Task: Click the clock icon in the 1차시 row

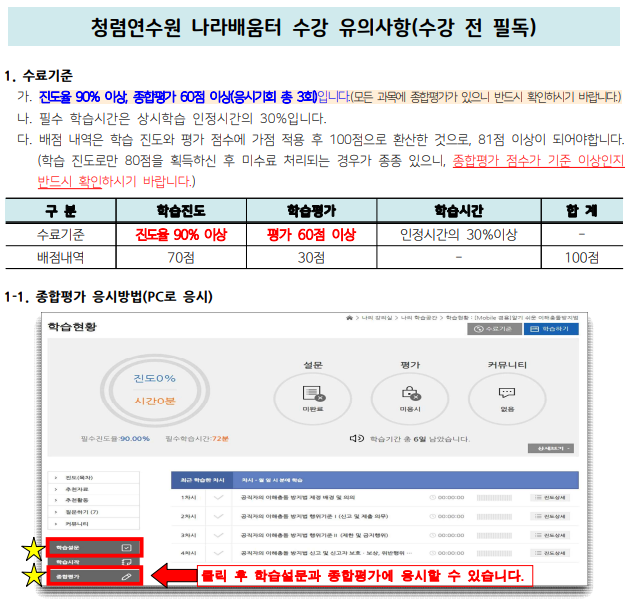Action: (432, 497)
